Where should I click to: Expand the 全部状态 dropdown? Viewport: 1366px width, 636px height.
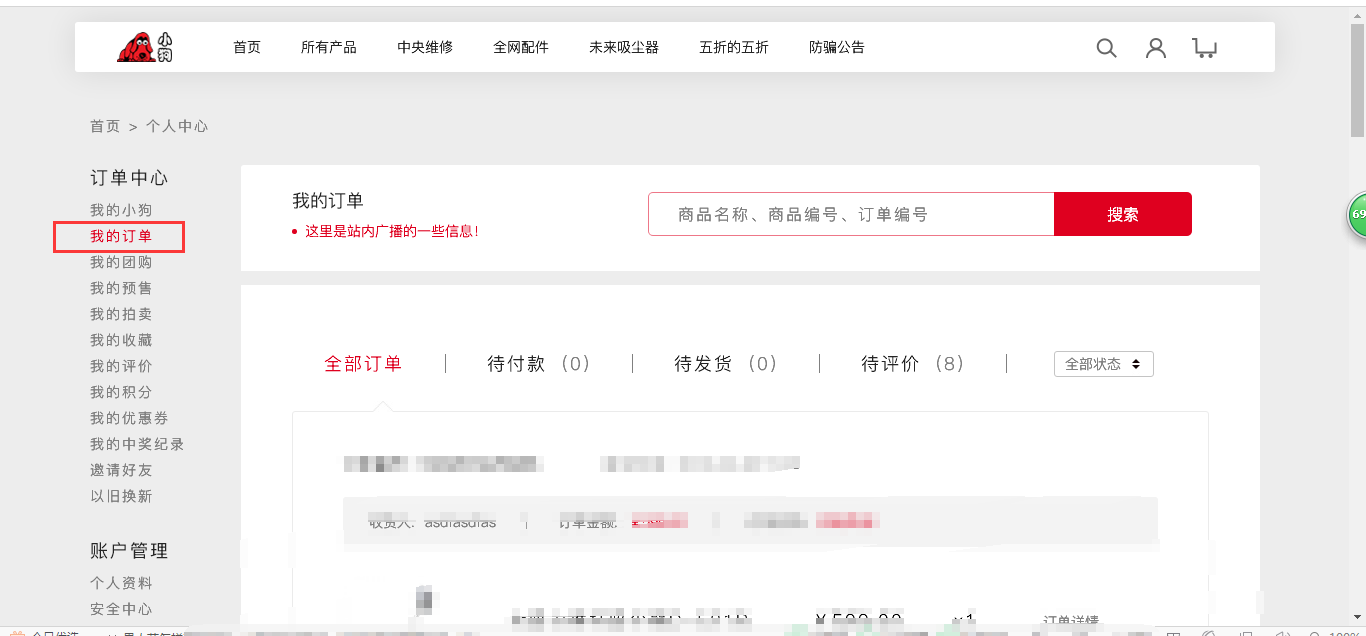click(x=1103, y=364)
